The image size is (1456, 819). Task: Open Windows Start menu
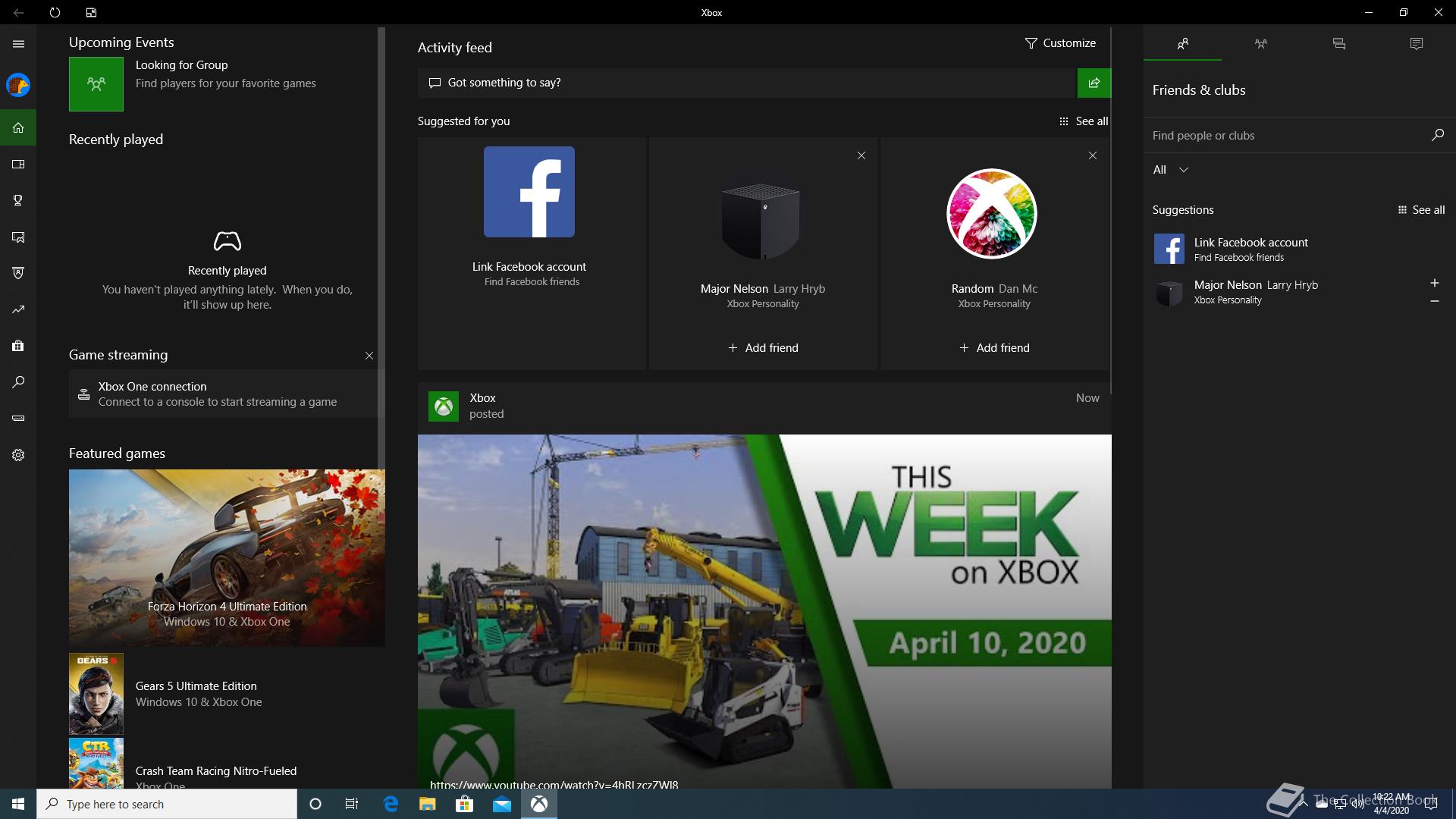[x=18, y=804]
